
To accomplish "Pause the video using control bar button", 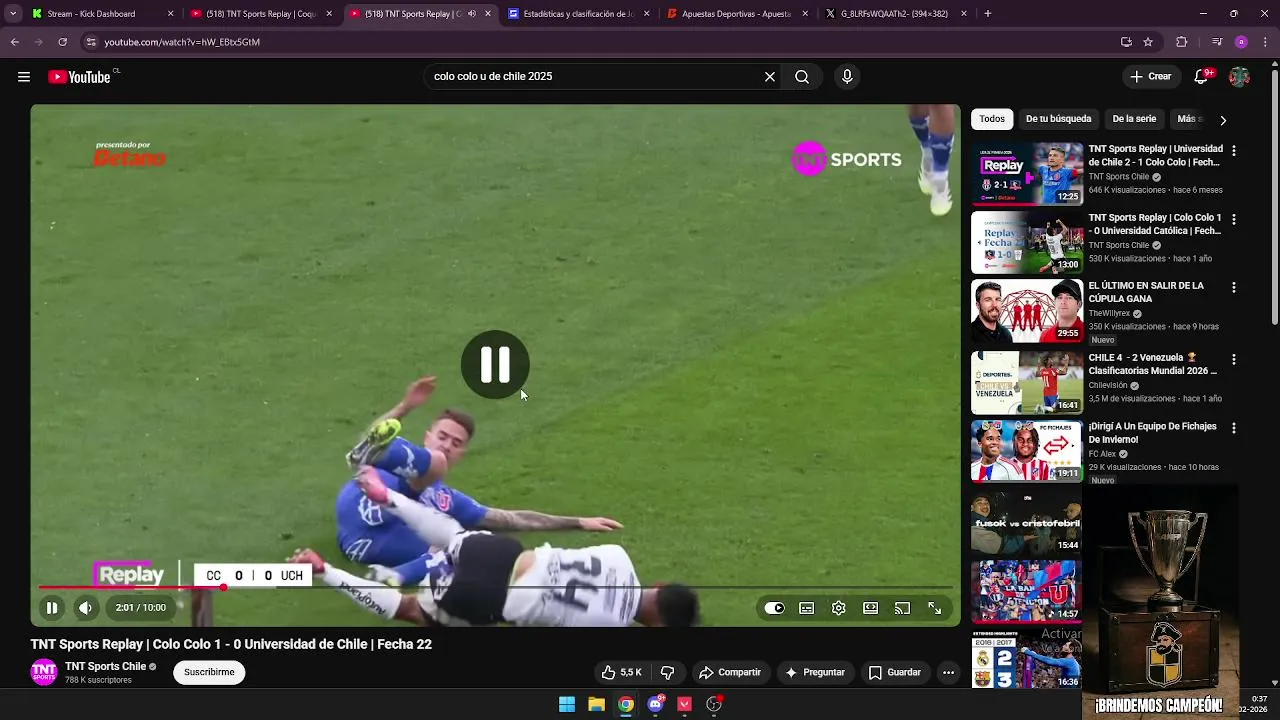I will [52, 607].
